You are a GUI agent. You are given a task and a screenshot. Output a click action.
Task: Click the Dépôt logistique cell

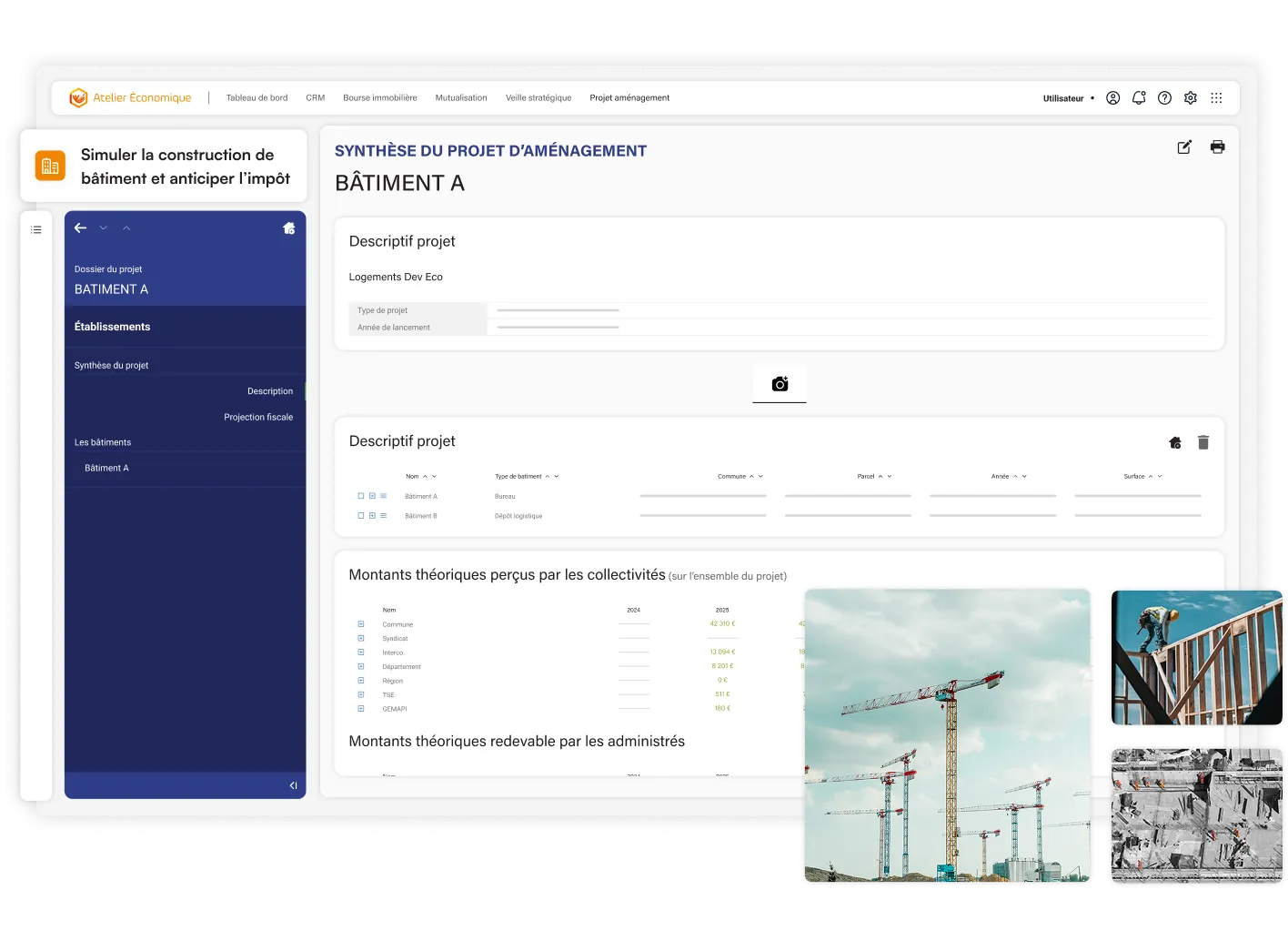pos(518,516)
